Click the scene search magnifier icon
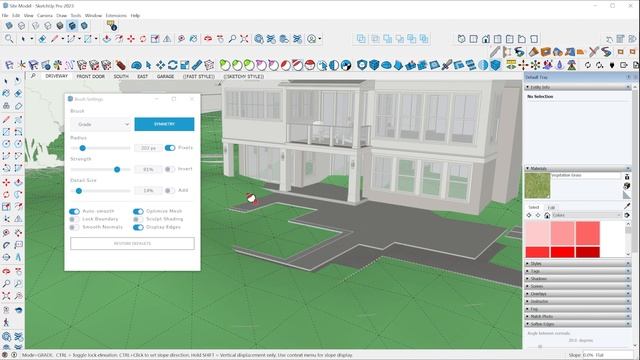This screenshot has height=360, width=640. point(33,76)
